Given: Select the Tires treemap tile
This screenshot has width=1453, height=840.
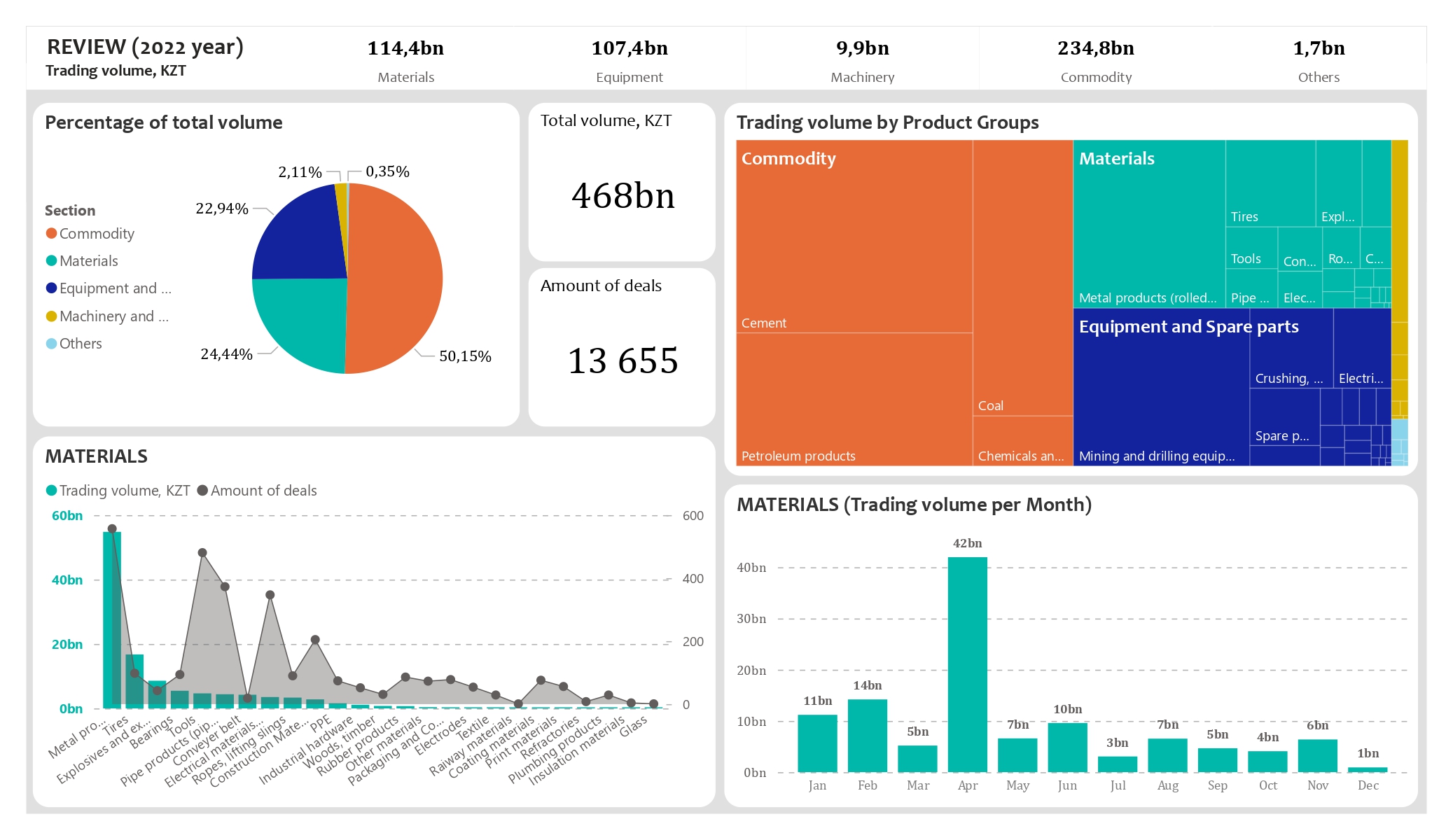Looking at the screenshot, I should tap(1271, 183).
